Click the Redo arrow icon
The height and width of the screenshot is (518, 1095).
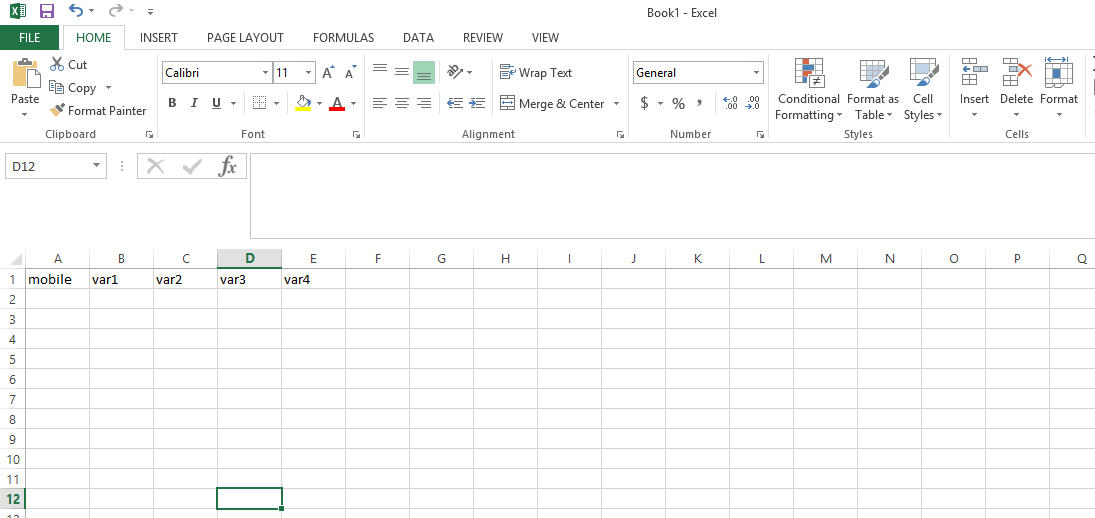pyautogui.click(x=116, y=10)
